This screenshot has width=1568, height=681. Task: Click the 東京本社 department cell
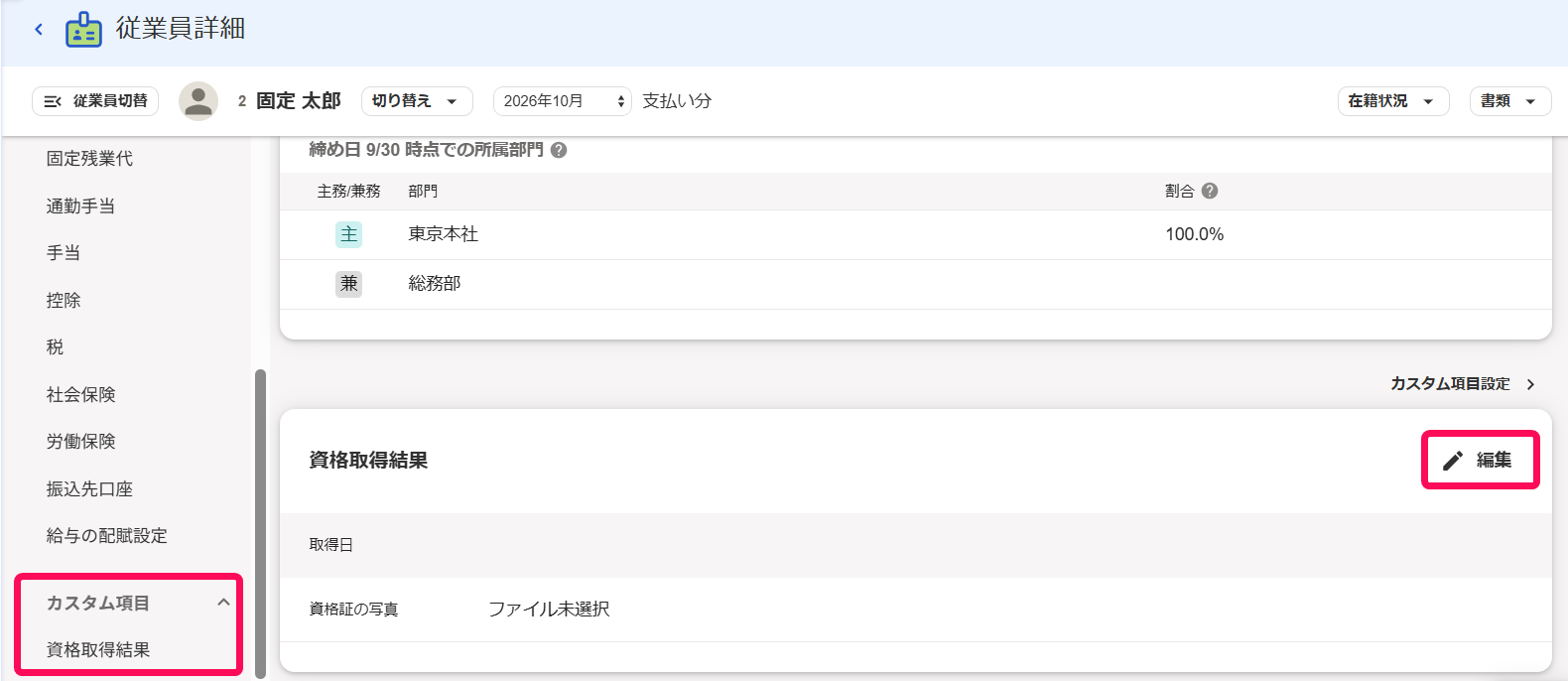coord(444,234)
